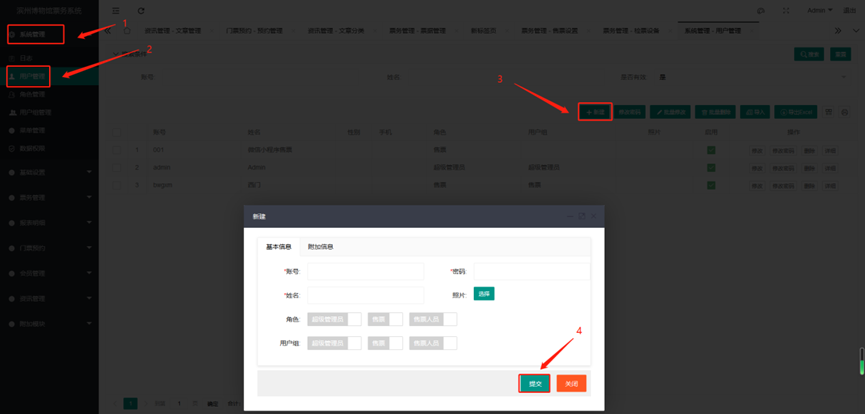Click the 选择 photo select button

(x=484, y=294)
